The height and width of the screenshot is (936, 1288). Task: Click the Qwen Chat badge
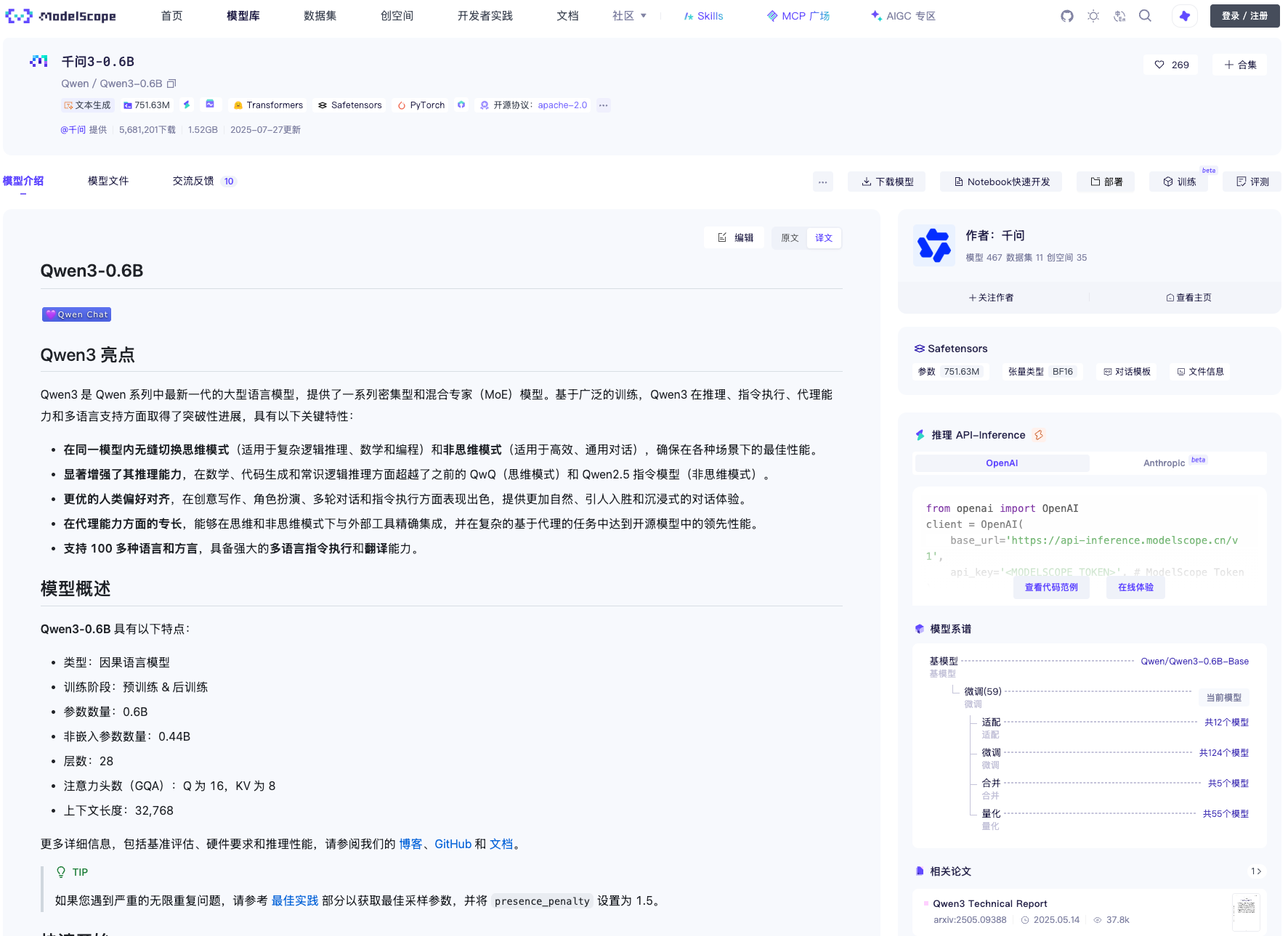click(76, 314)
